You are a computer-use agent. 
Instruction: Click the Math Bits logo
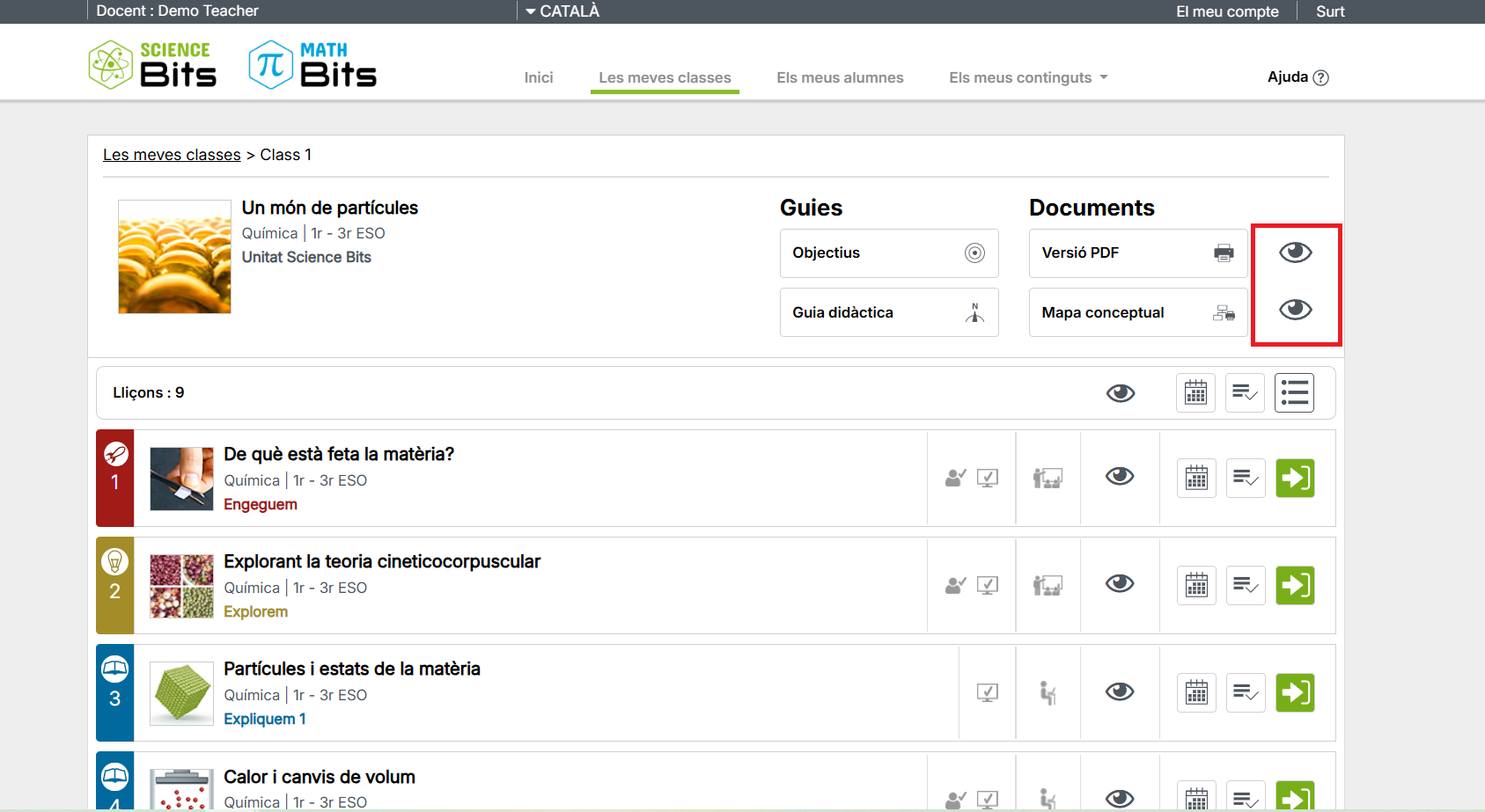coord(312,65)
